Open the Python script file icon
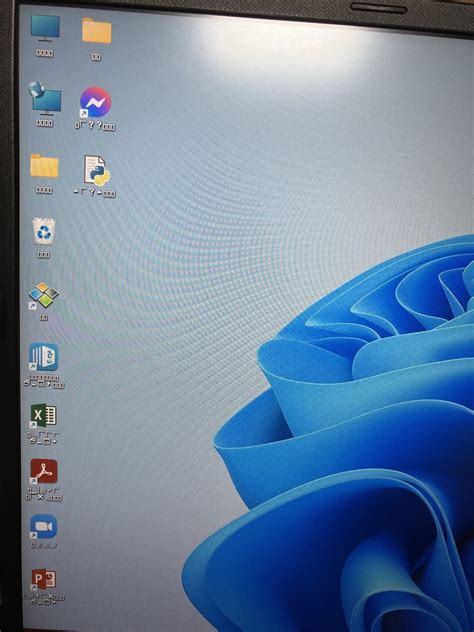474x632 pixels. click(96, 170)
